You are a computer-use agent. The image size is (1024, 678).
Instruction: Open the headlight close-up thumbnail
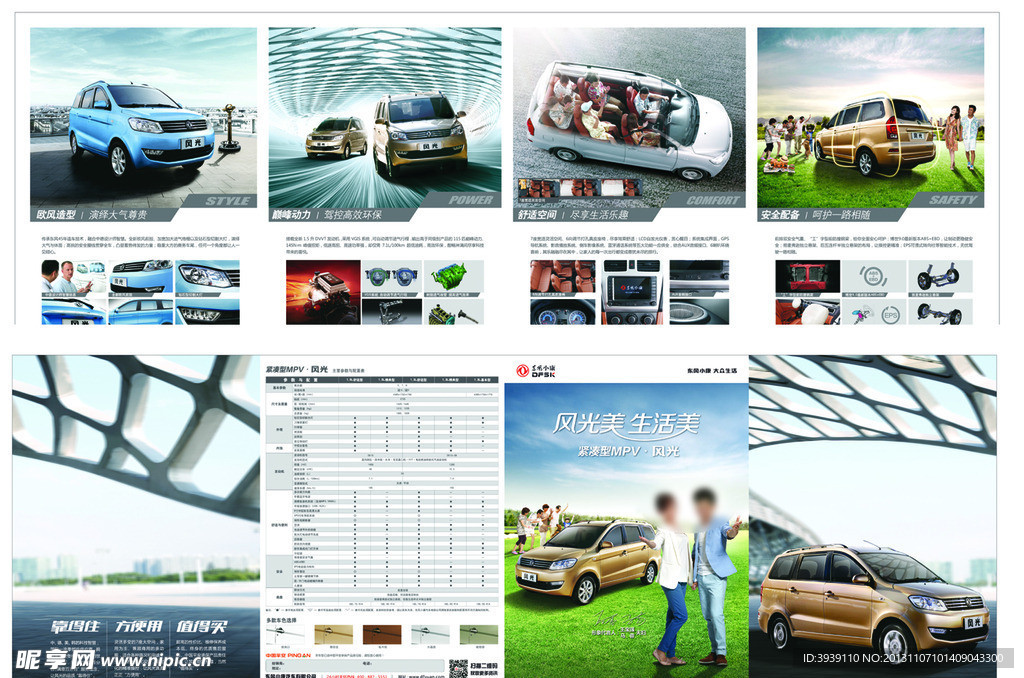208,277
